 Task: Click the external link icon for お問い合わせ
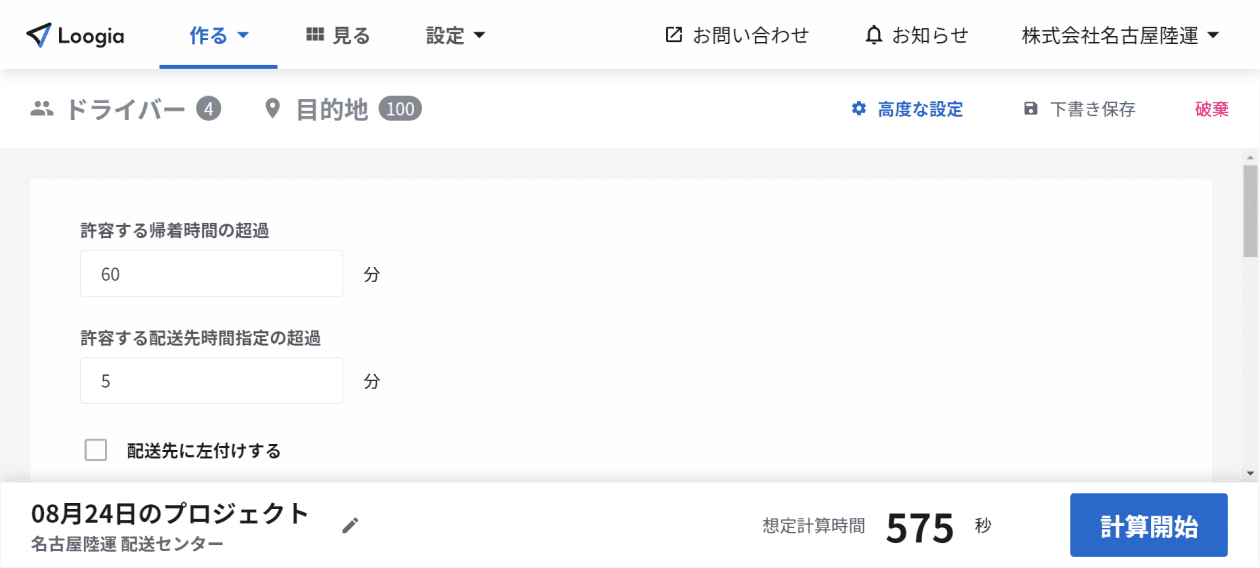pos(674,35)
